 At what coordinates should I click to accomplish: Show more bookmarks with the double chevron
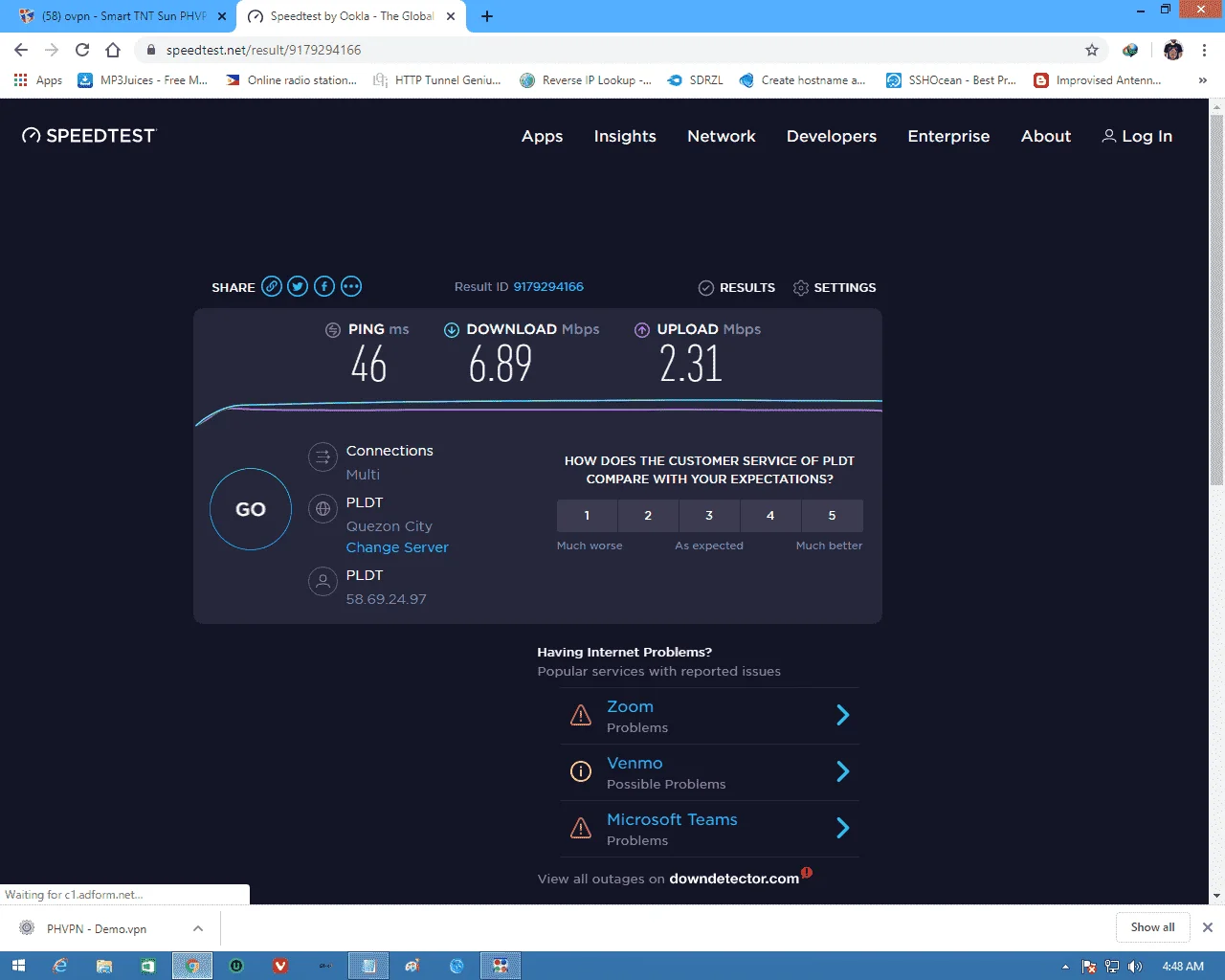1203,80
